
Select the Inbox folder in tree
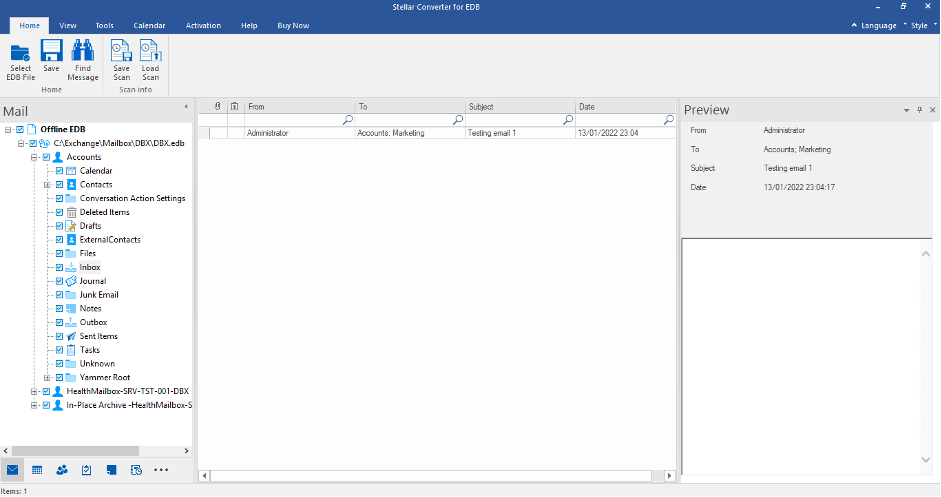tap(90, 268)
